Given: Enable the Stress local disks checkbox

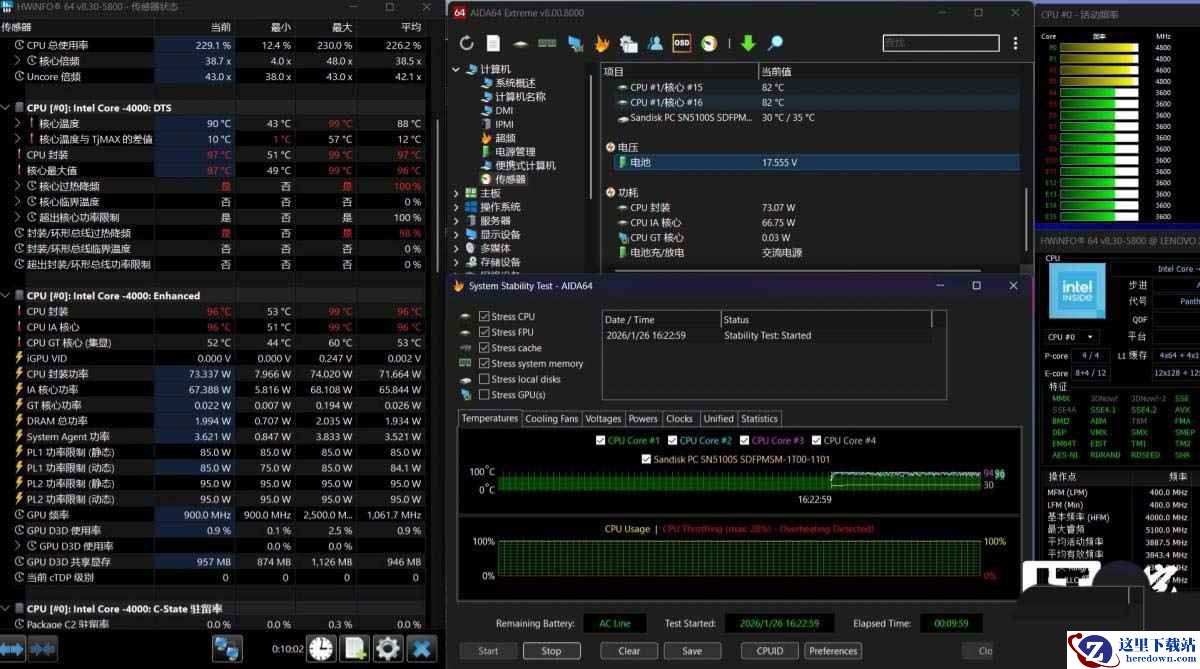Looking at the screenshot, I should [484, 379].
